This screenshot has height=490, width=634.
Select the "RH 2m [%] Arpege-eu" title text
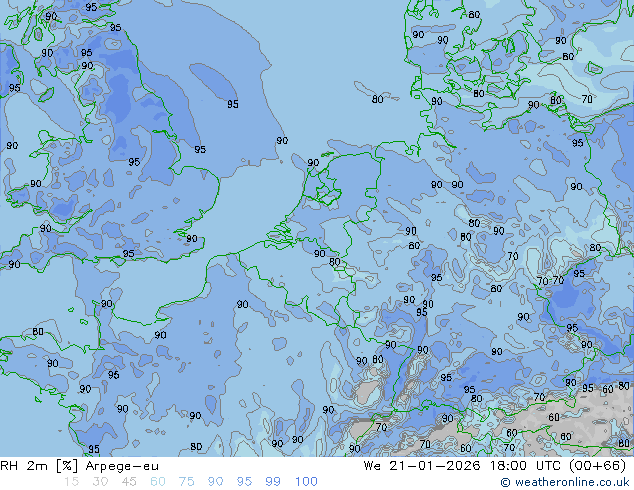[79, 466]
